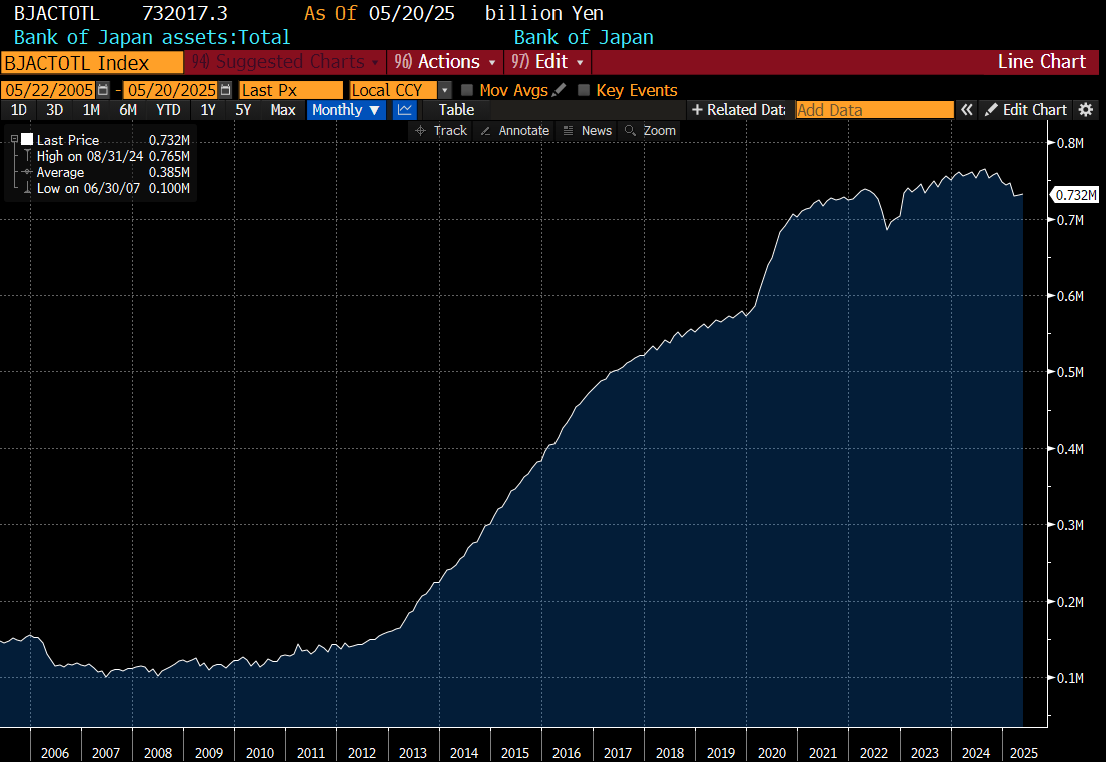Activate the Zoom magnifier tool
Viewport: 1106px width, 762px height.
(x=650, y=131)
